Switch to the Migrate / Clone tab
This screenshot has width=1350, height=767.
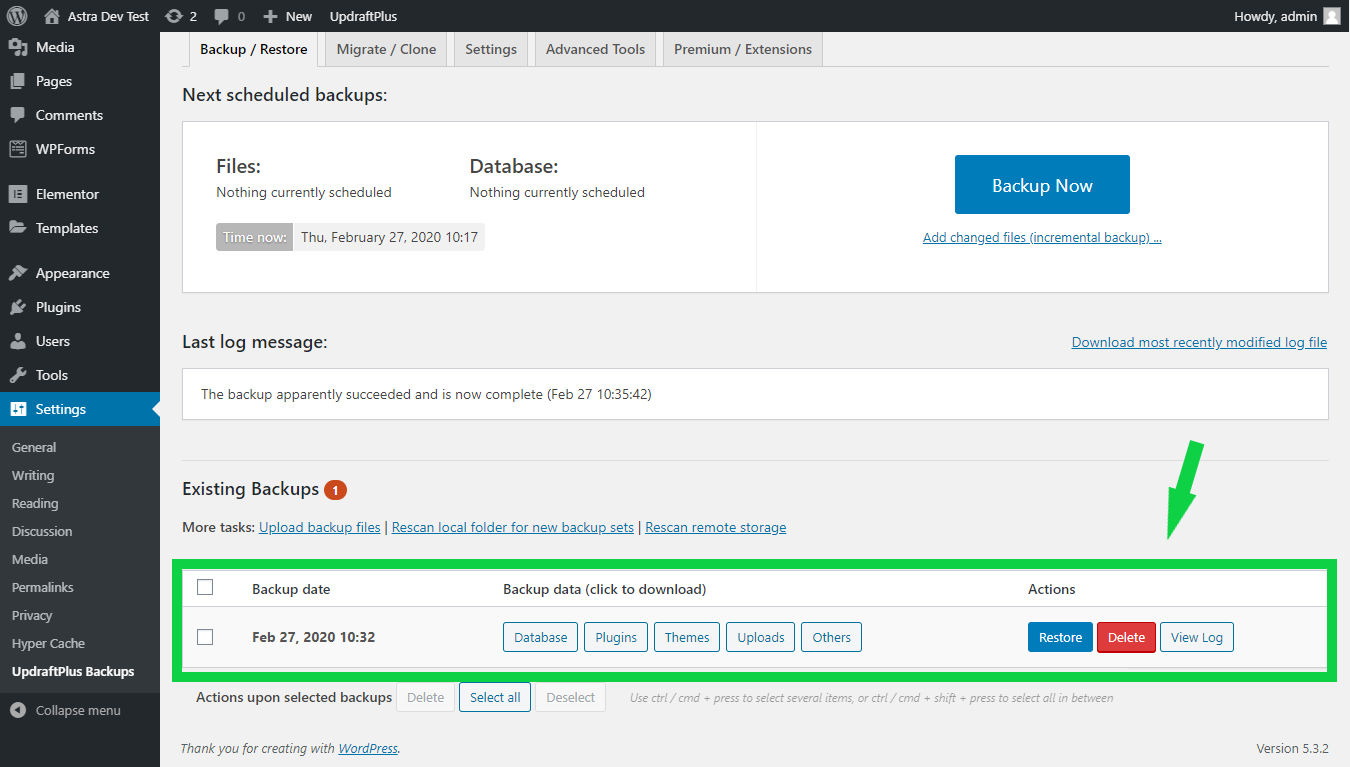[386, 49]
